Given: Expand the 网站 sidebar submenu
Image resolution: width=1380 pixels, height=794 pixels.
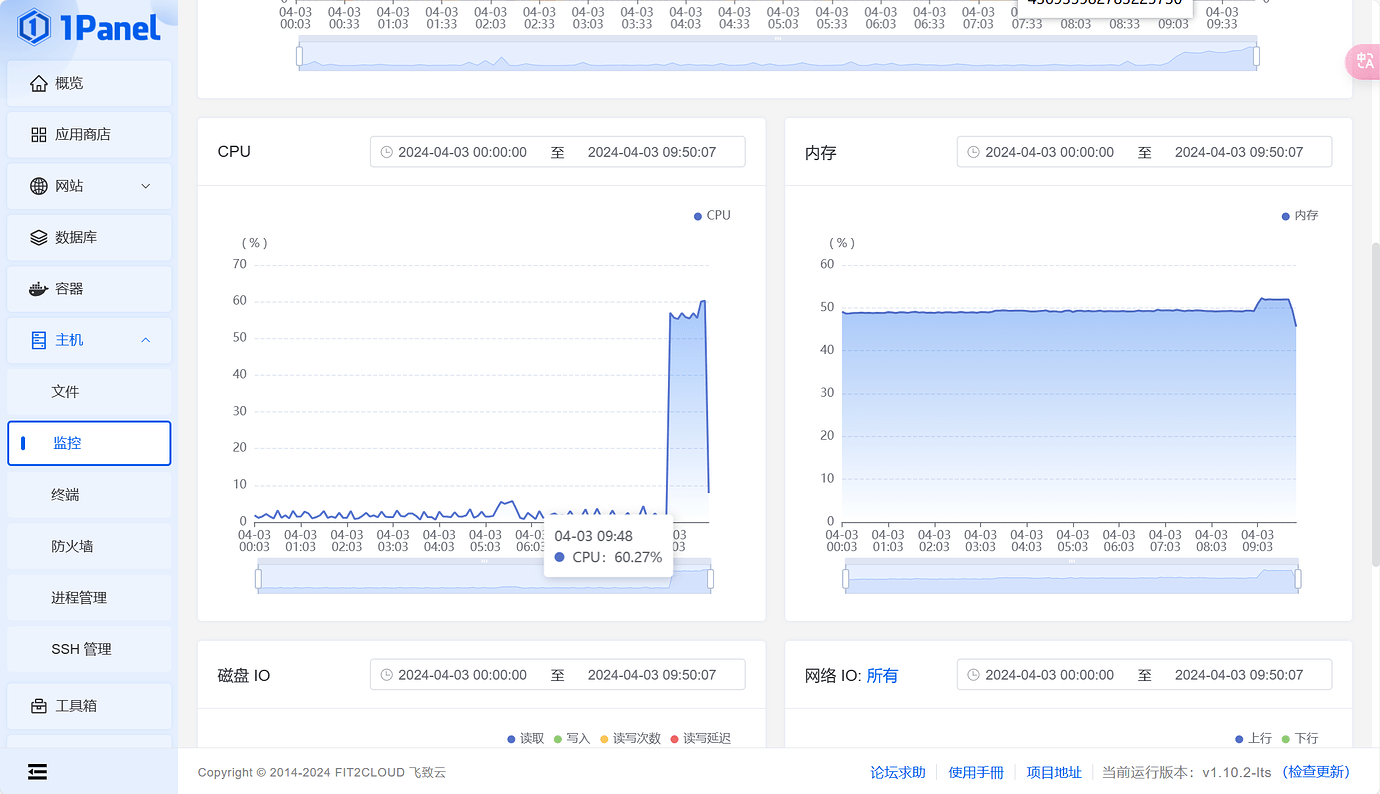Looking at the screenshot, I should pos(88,186).
